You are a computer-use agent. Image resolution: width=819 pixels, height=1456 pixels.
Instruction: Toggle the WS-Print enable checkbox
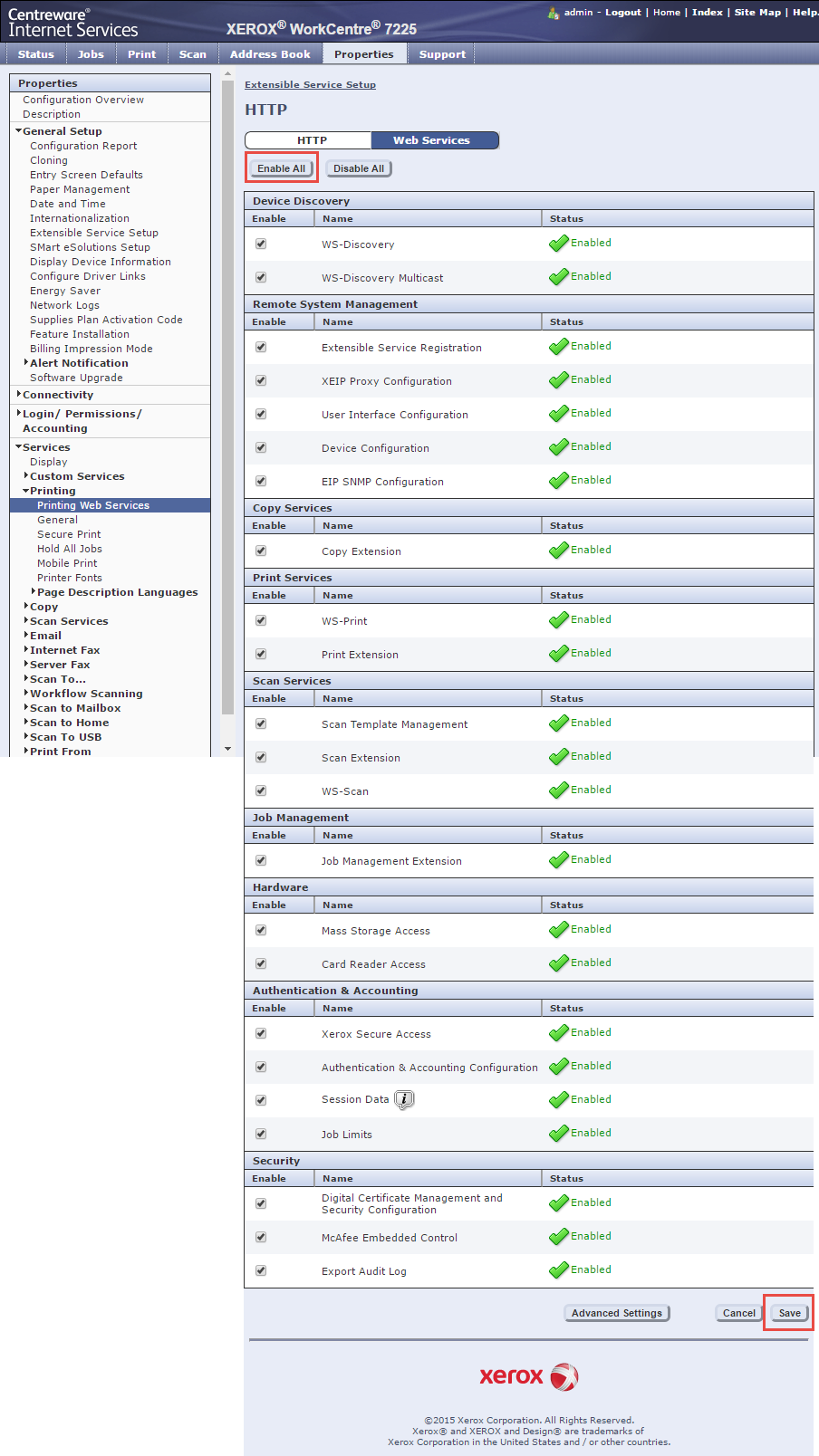(x=261, y=620)
